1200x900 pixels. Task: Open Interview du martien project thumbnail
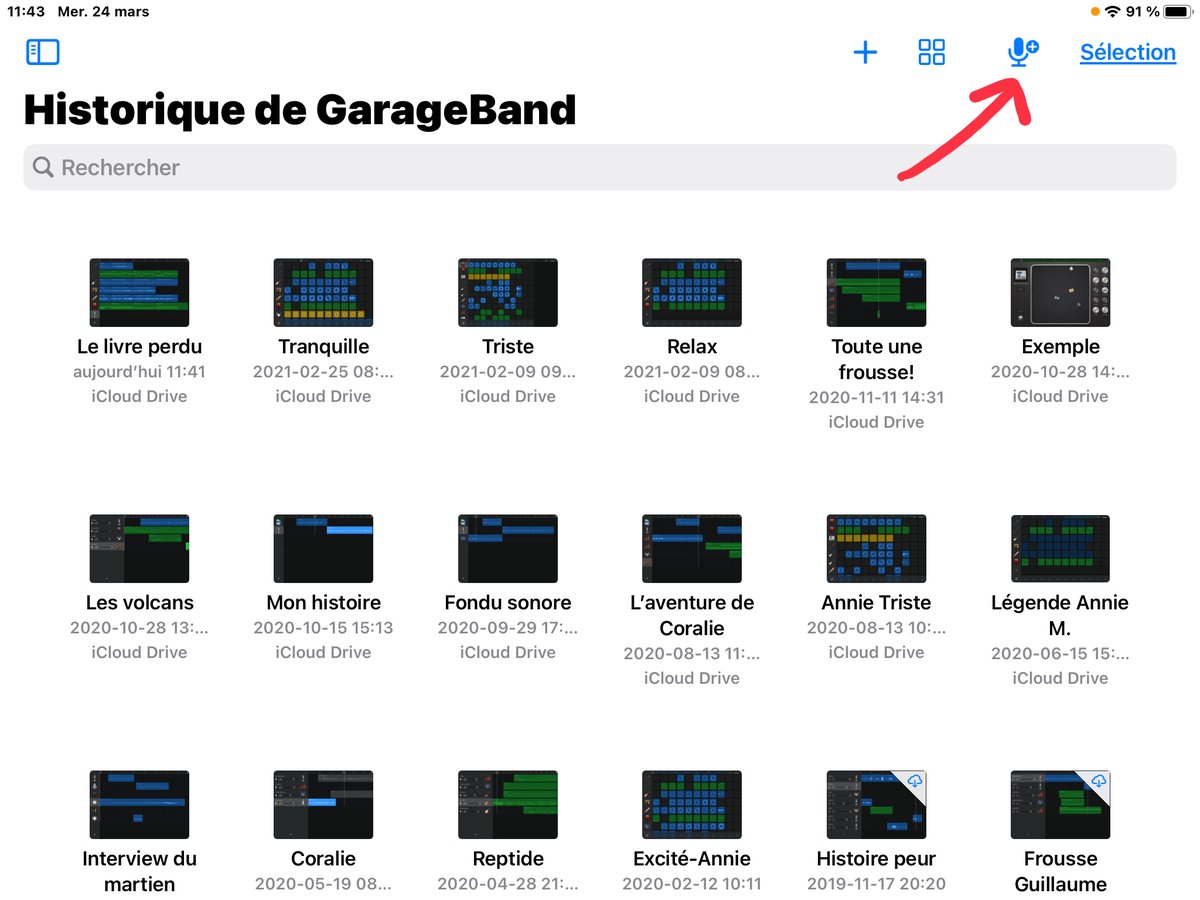(140, 804)
